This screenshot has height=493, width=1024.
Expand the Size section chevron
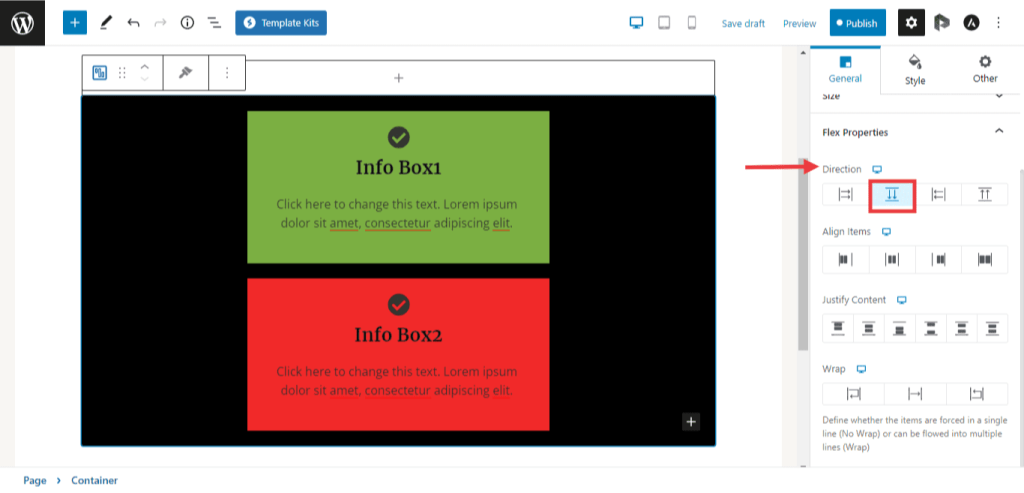pos(998,96)
